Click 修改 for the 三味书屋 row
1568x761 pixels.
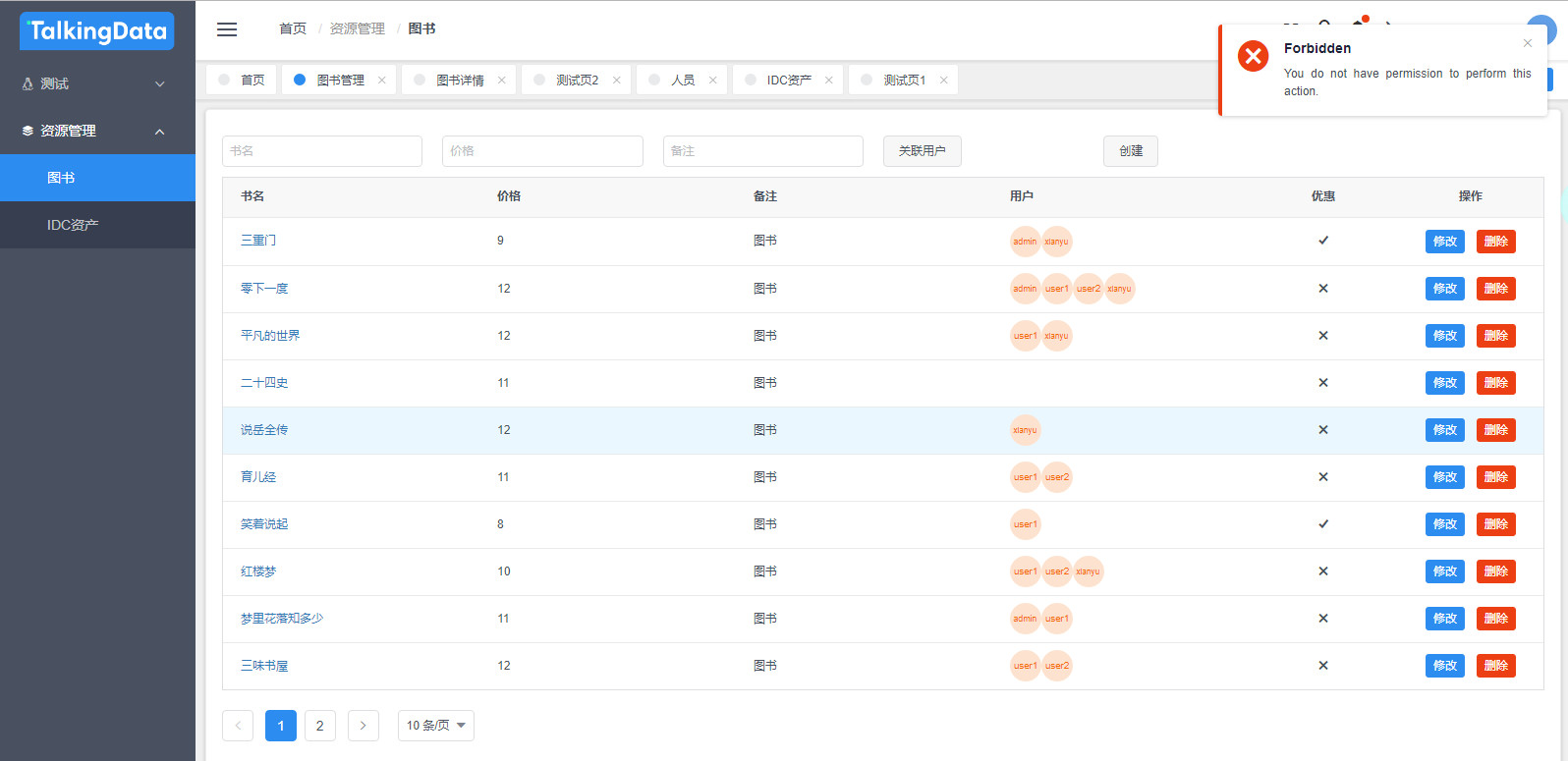[1444, 666]
